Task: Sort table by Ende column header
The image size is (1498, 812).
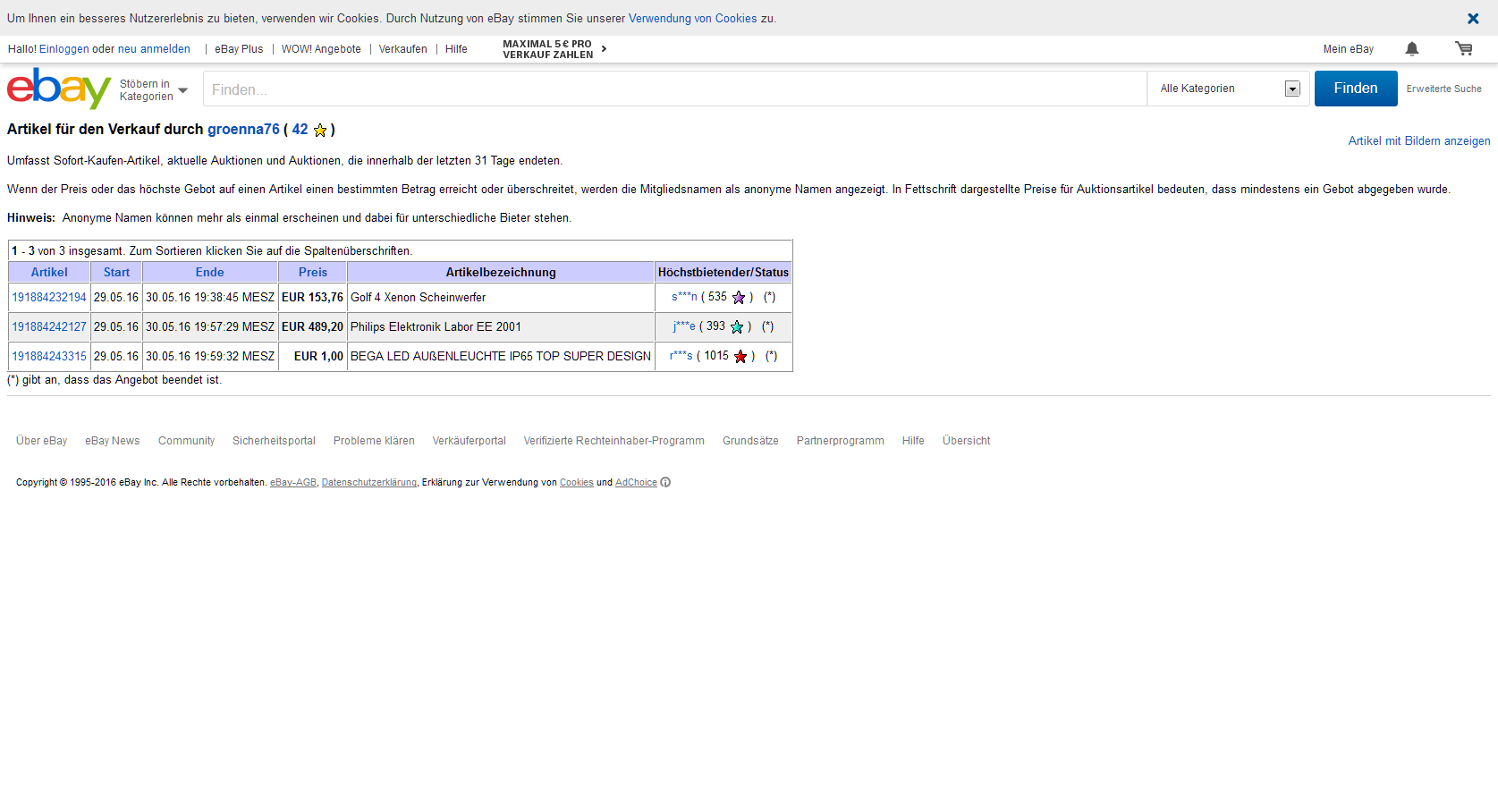Action: tap(209, 273)
